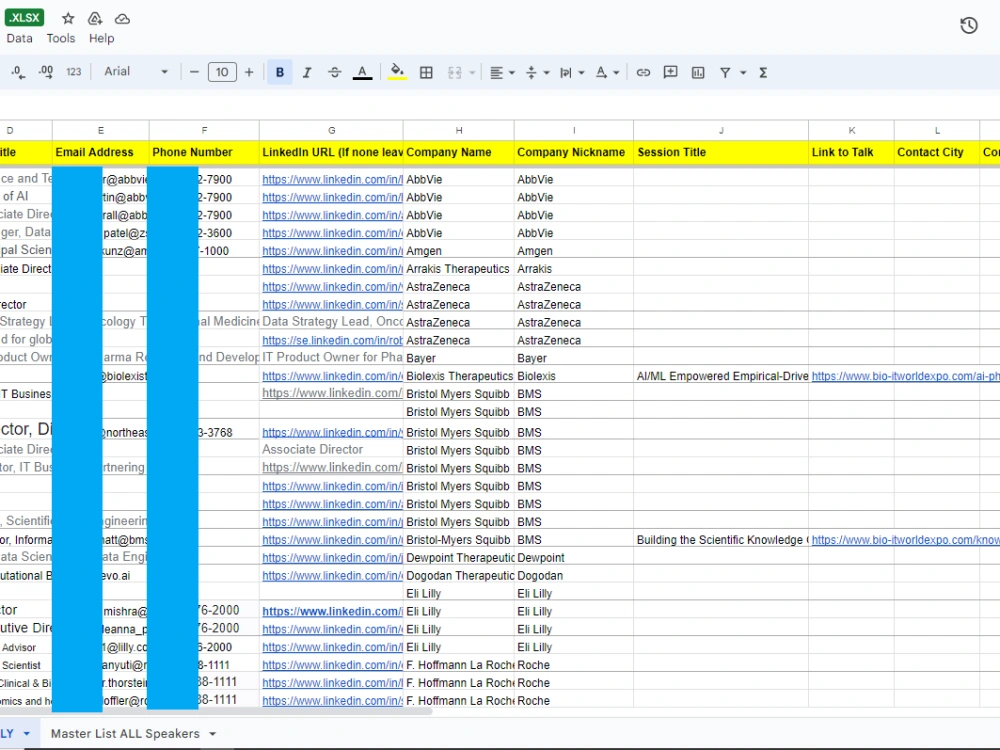This screenshot has height=750, width=1000.
Task: Insert a chart
Action: [698, 73]
